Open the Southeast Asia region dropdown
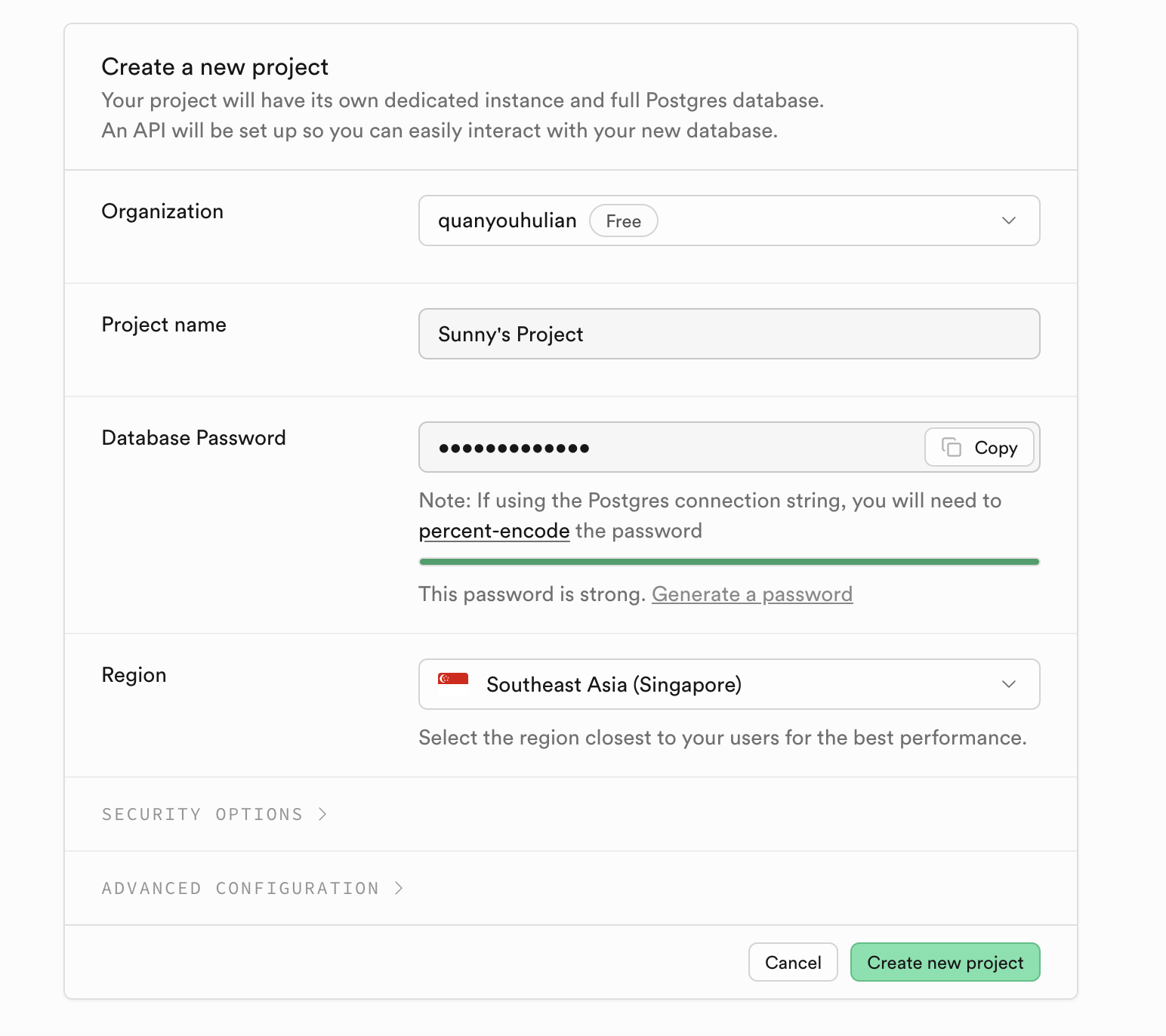The height and width of the screenshot is (1036, 1166). (x=728, y=684)
